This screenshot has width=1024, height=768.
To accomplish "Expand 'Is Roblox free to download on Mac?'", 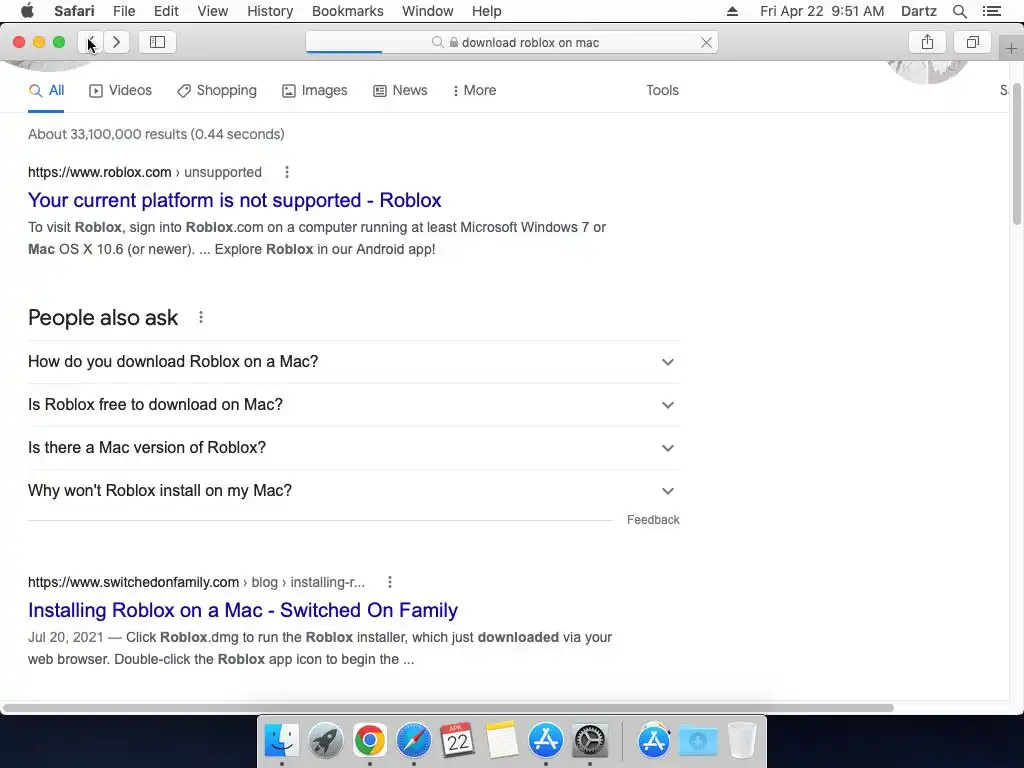I will pyautogui.click(x=353, y=405).
